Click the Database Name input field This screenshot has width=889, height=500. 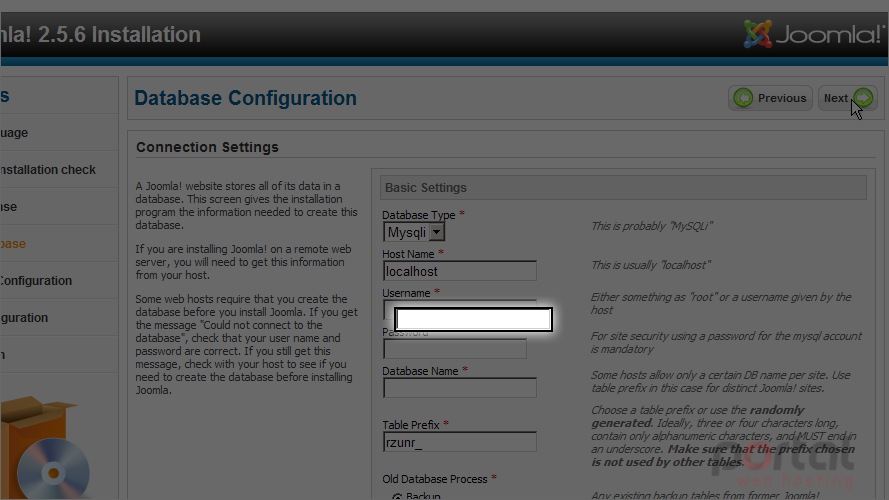[x=460, y=388]
